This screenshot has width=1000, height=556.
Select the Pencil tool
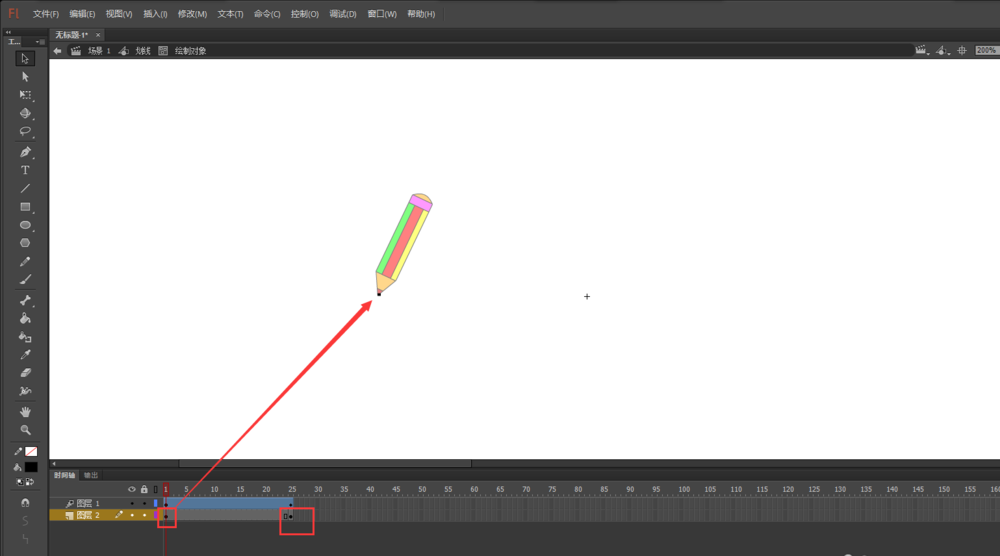(25, 261)
